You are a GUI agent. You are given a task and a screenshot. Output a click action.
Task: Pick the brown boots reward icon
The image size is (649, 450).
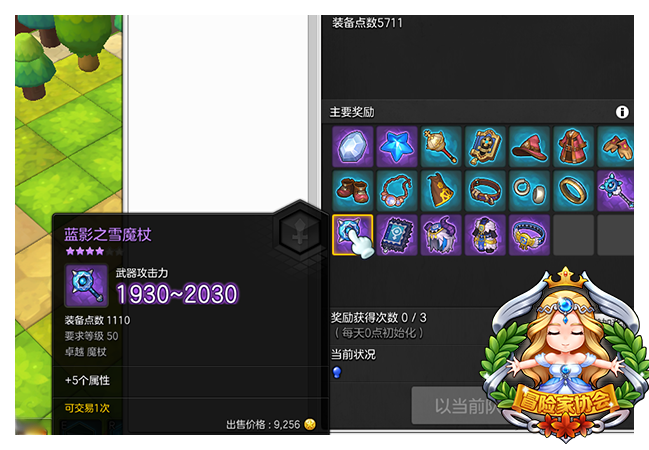click(353, 191)
